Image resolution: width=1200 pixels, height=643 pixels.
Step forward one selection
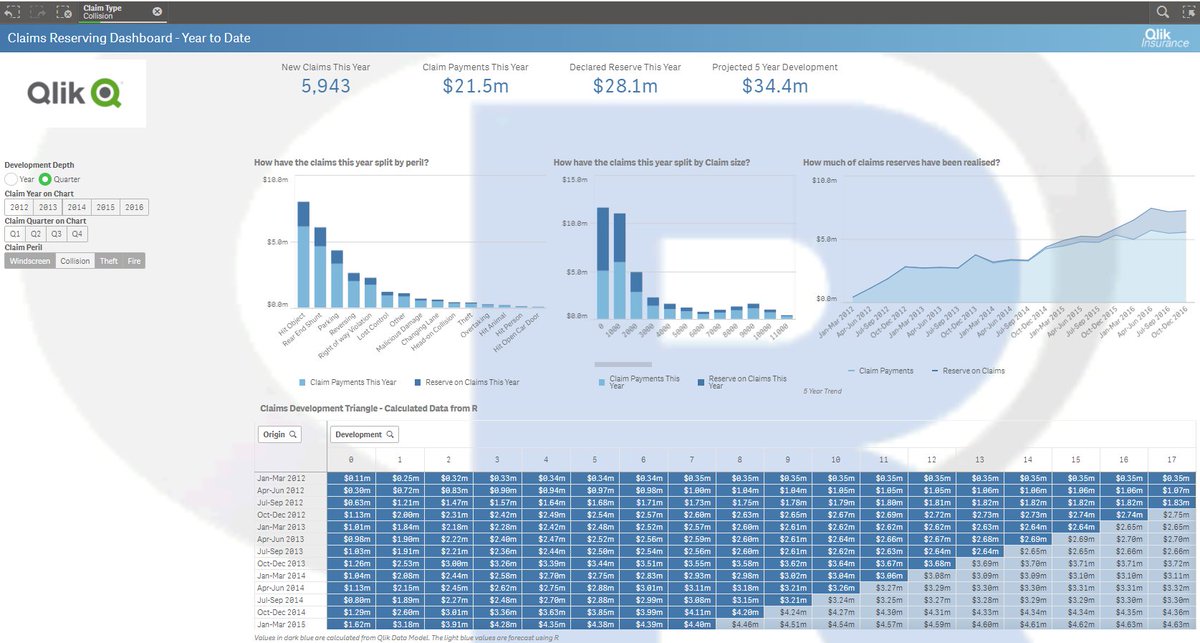38,12
